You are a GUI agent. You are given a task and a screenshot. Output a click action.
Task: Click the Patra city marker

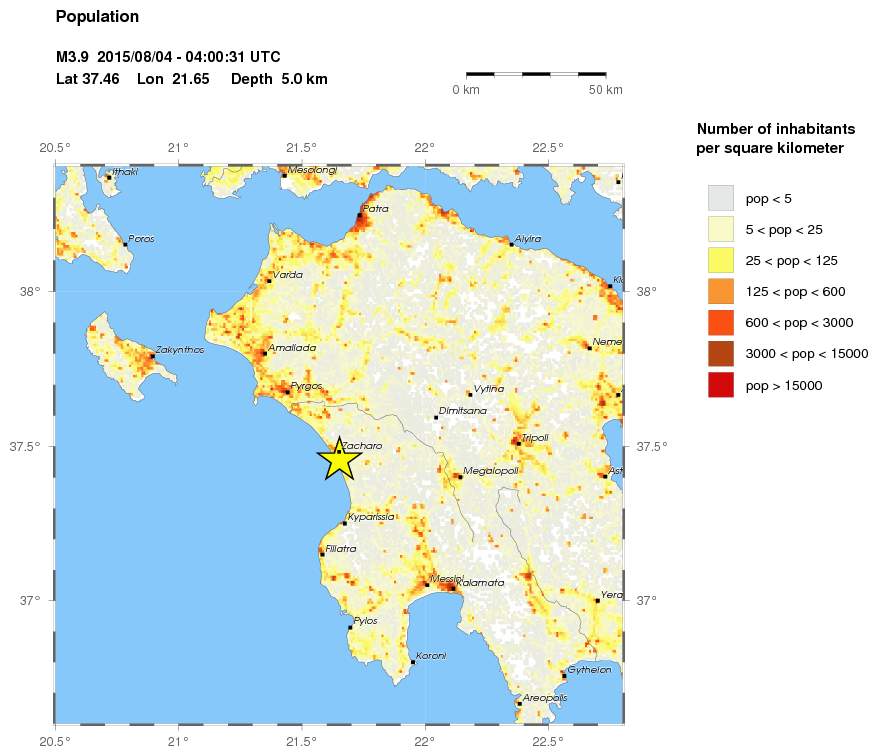[x=359, y=215]
